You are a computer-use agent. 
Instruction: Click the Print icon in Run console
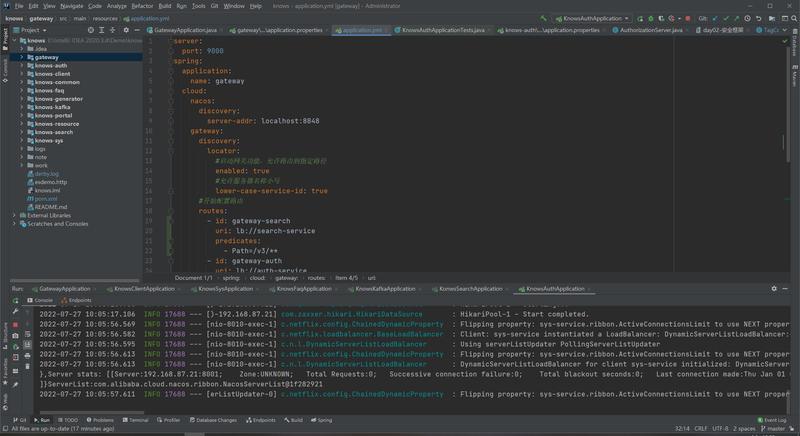pyautogui.click(x=28, y=356)
